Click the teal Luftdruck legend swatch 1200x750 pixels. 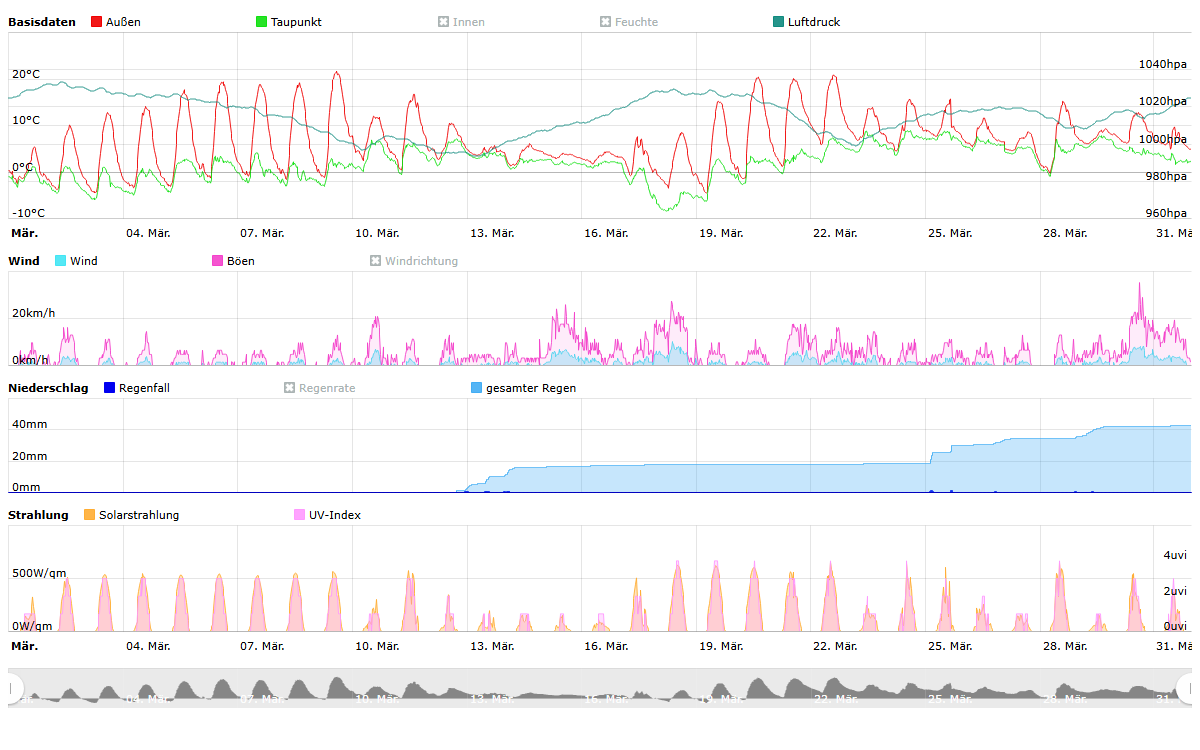[779, 22]
